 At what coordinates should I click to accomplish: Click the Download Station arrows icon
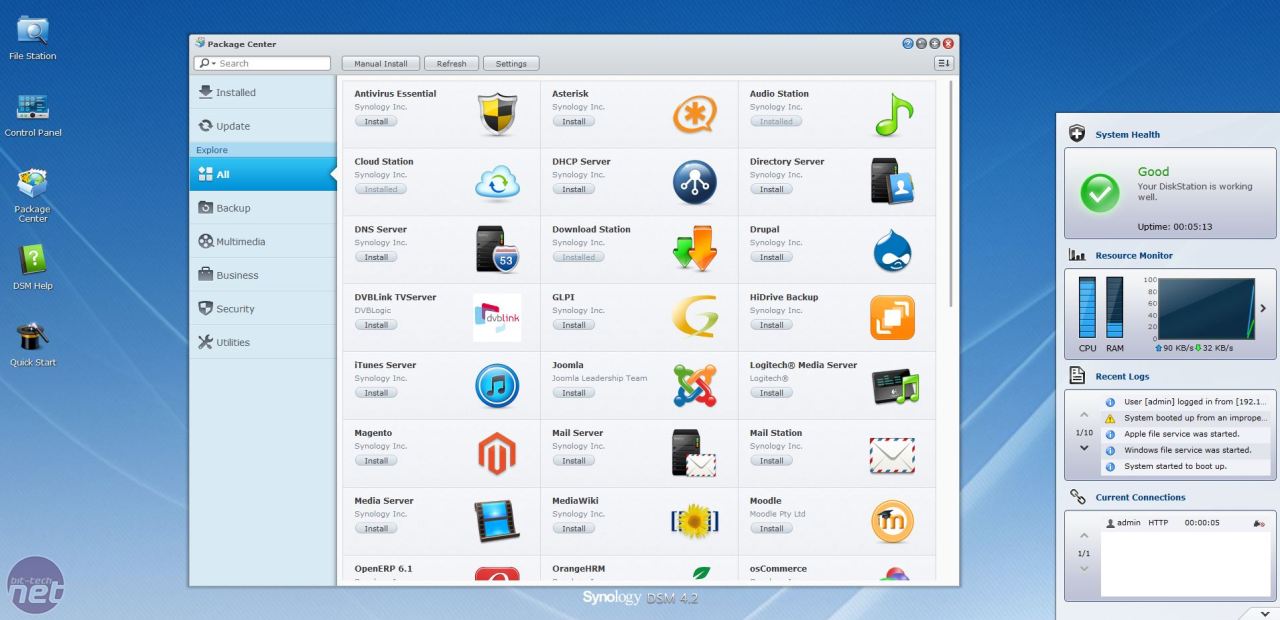695,250
